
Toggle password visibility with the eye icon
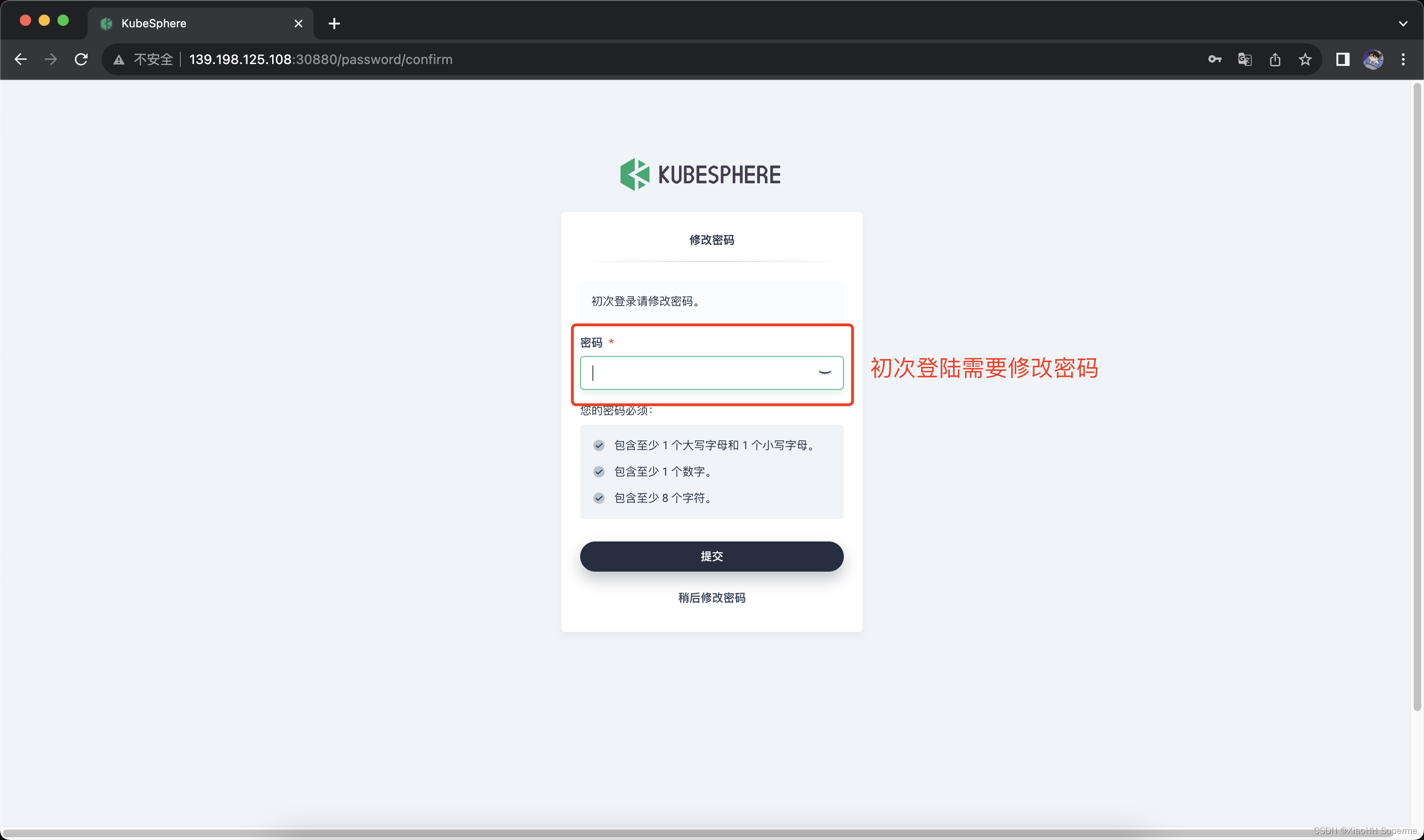click(825, 372)
